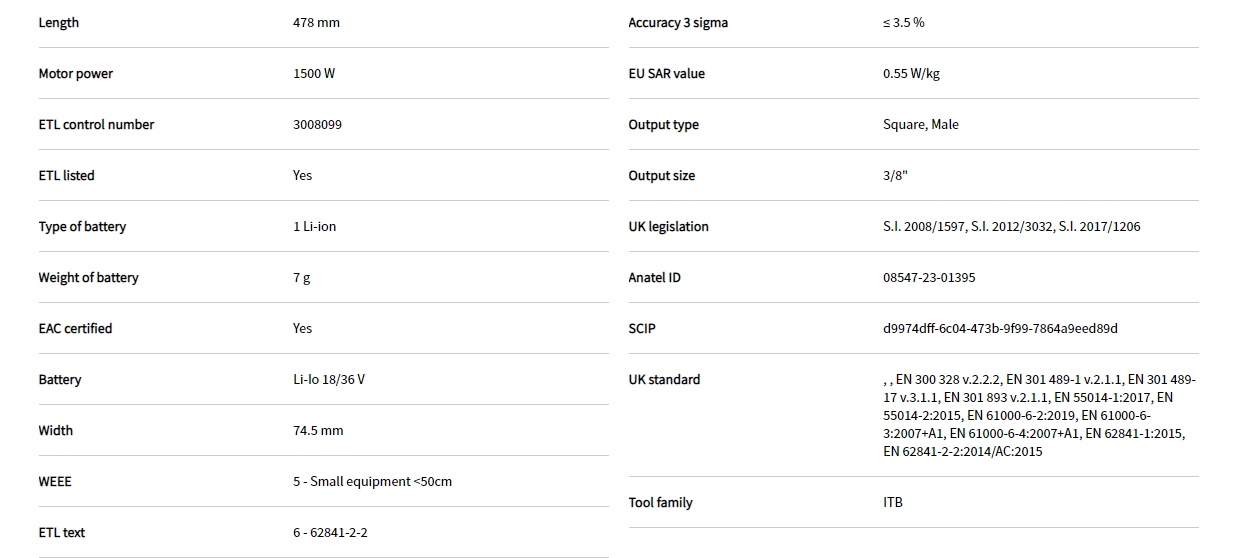Select the Width value 74.5 mm
The height and width of the screenshot is (558, 1247).
[x=318, y=431]
